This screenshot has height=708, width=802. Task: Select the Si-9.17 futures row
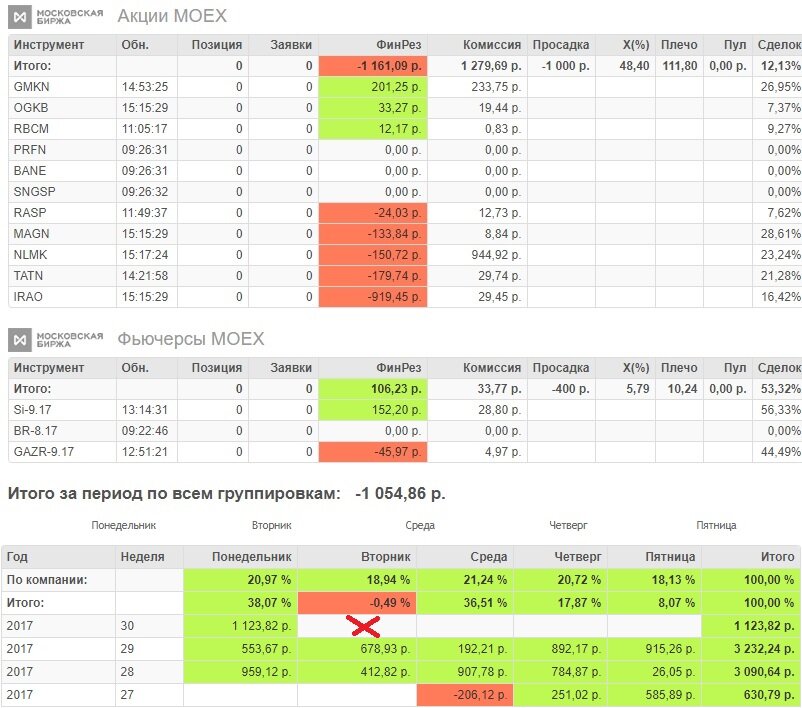(405, 410)
